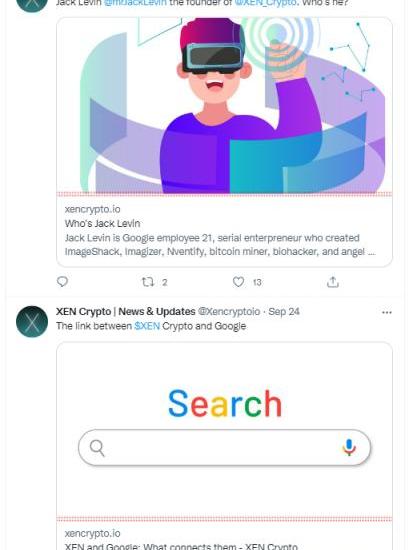413x550 pixels.
Task: Open the Sep 24 tweet timestamp
Action: (x=284, y=311)
